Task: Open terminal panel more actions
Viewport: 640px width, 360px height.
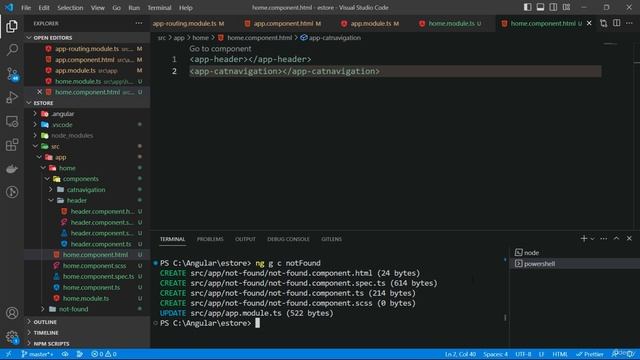Action: pyautogui.click(x=604, y=238)
